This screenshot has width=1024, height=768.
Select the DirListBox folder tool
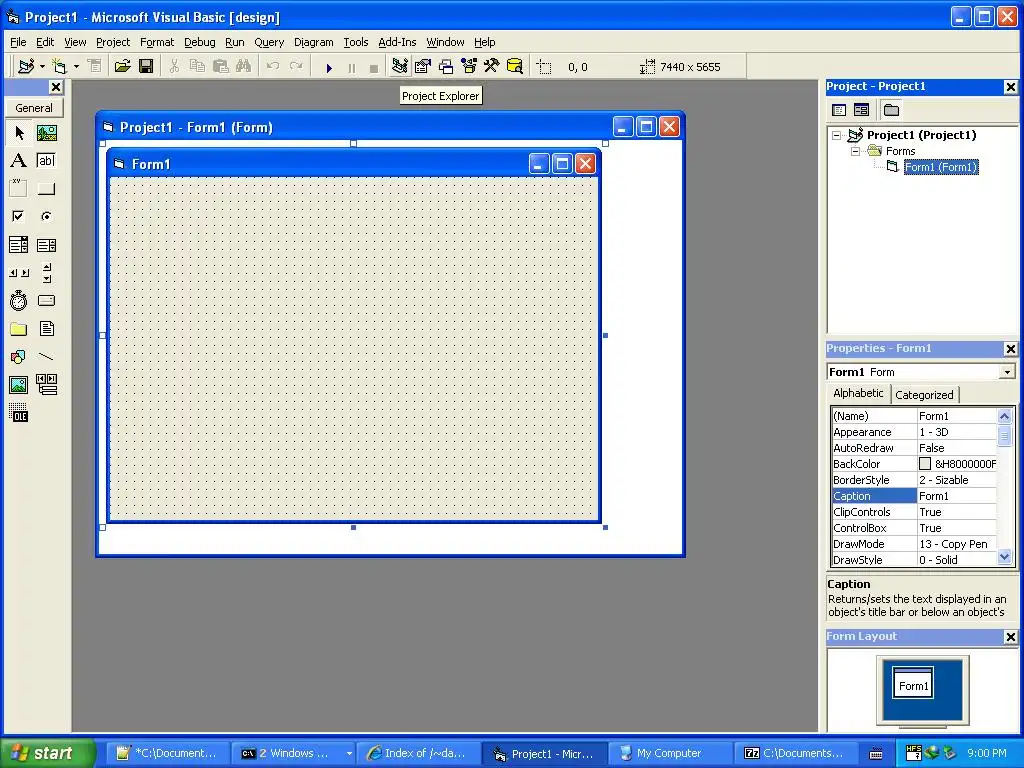click(19, 329)
